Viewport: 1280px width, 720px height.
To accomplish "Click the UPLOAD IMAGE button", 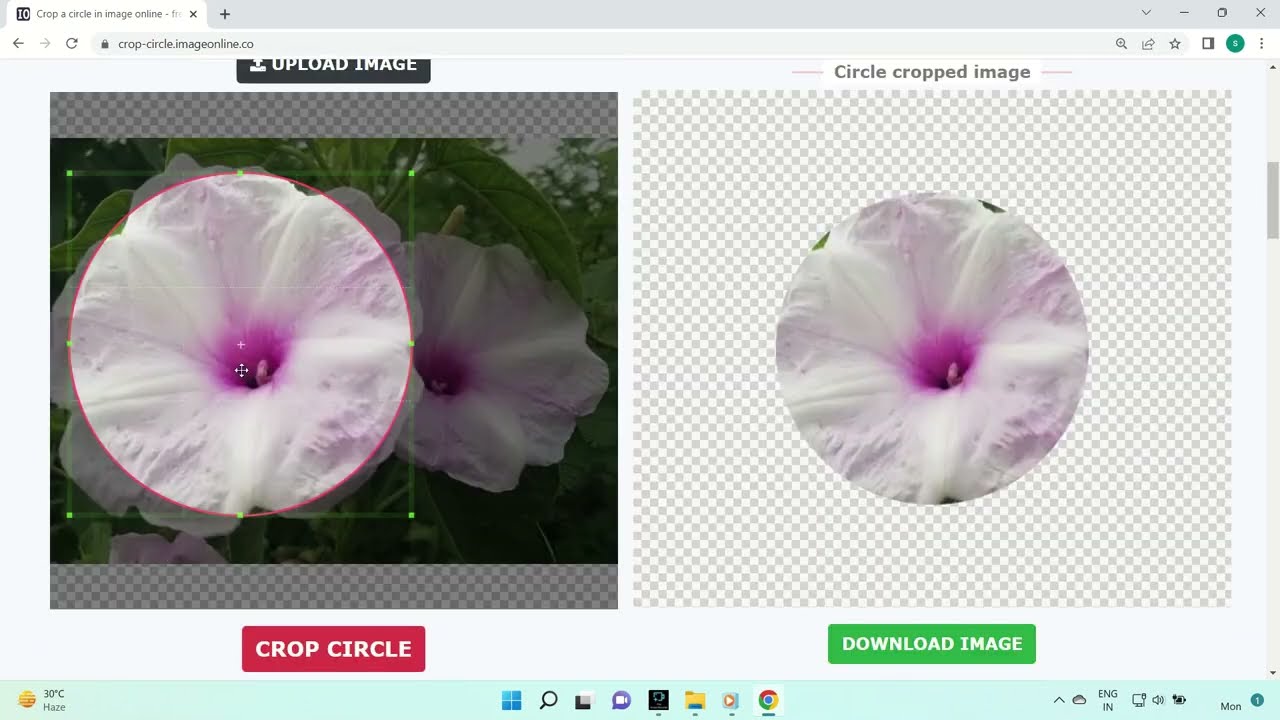I will [x=333, y=68].
